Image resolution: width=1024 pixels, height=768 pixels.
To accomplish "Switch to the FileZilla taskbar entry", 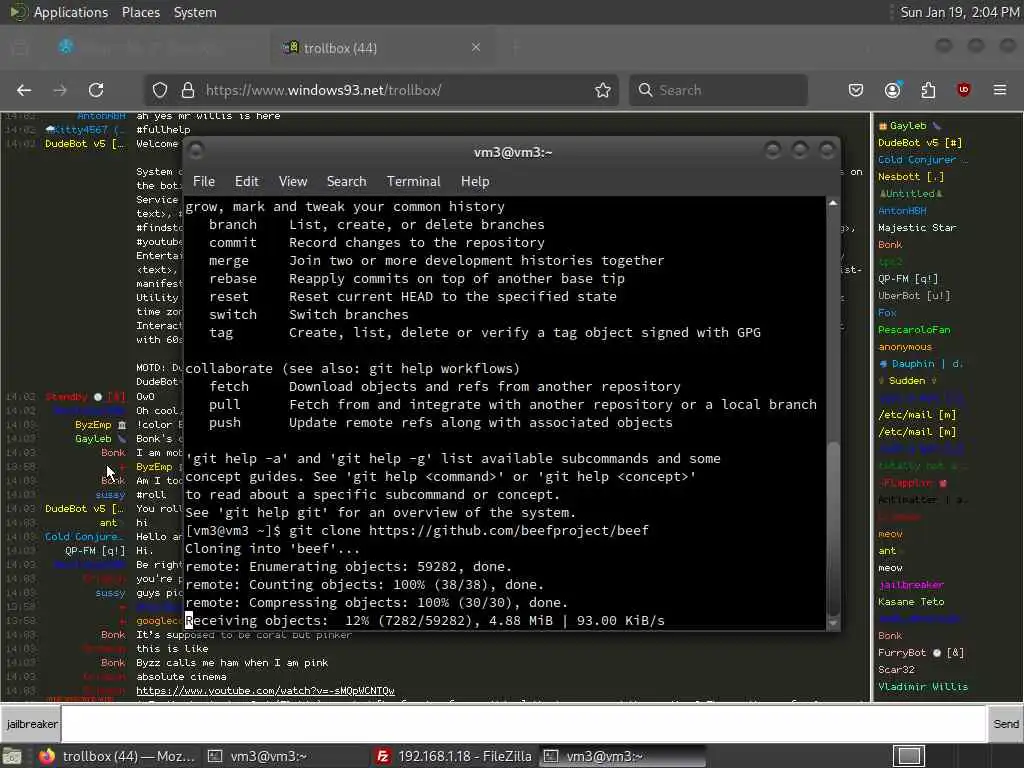I will (453, 756).
